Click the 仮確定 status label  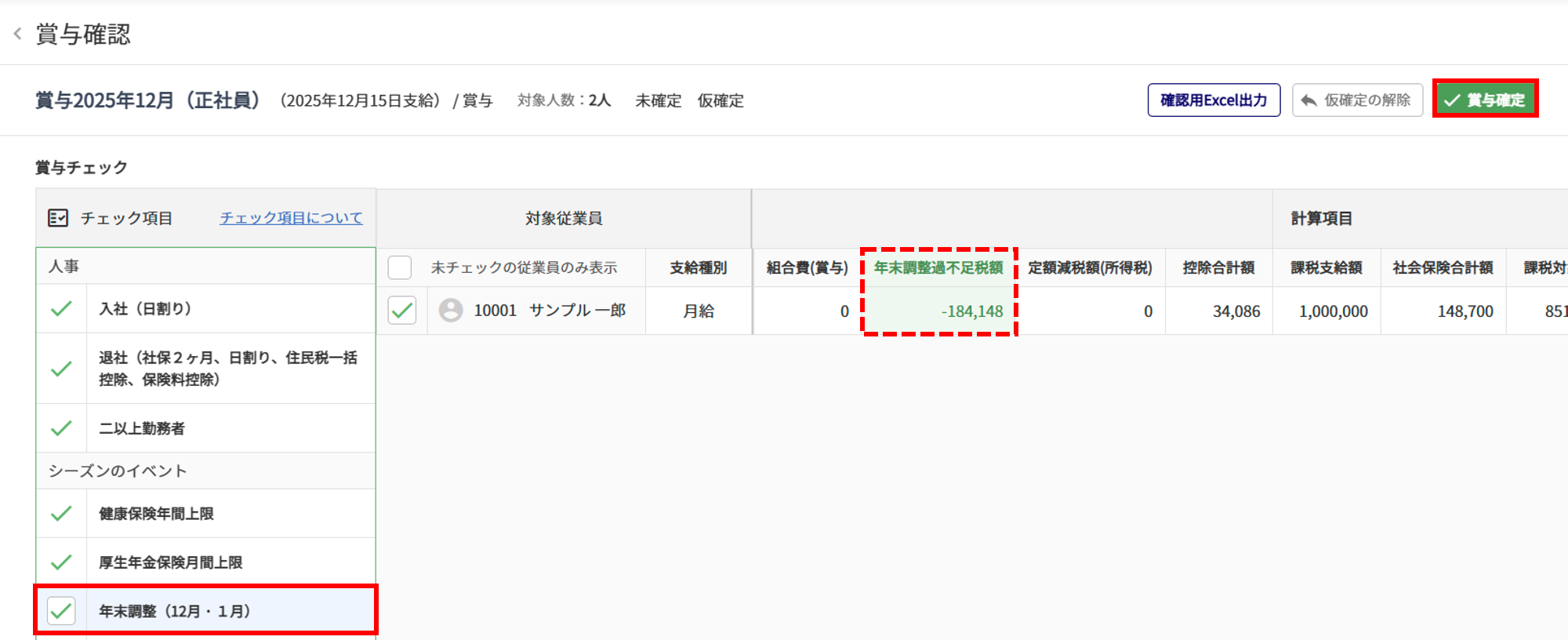720,100
